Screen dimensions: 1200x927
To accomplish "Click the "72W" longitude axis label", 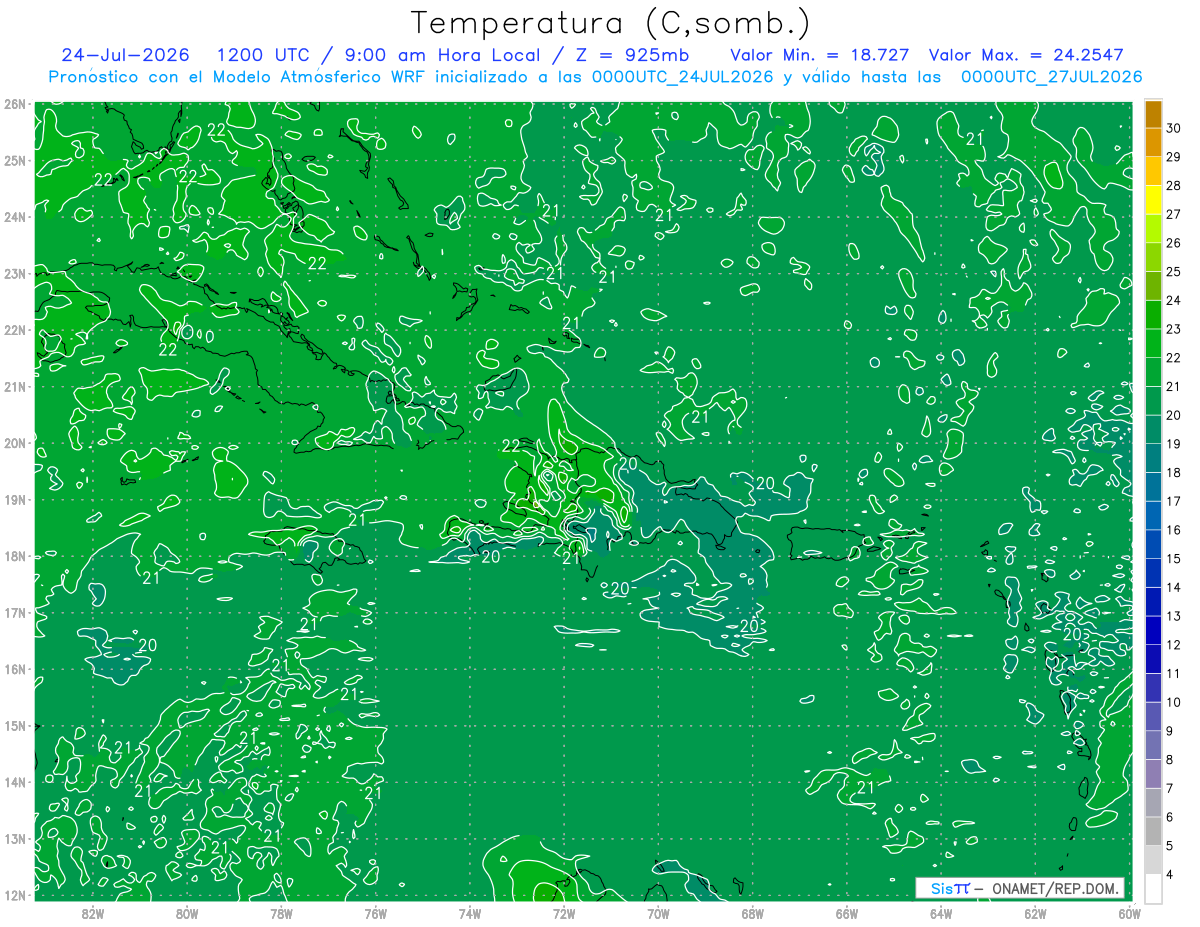I will click(564, 913).
